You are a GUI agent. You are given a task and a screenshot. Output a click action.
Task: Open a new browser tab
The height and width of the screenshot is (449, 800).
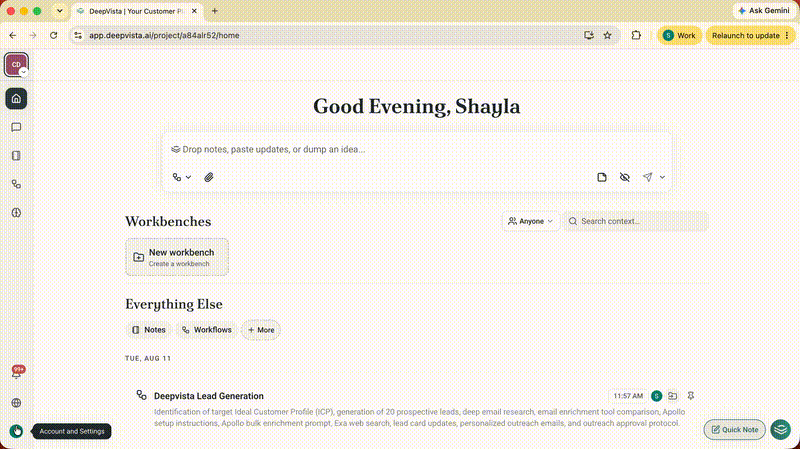[x=215, y=11]
